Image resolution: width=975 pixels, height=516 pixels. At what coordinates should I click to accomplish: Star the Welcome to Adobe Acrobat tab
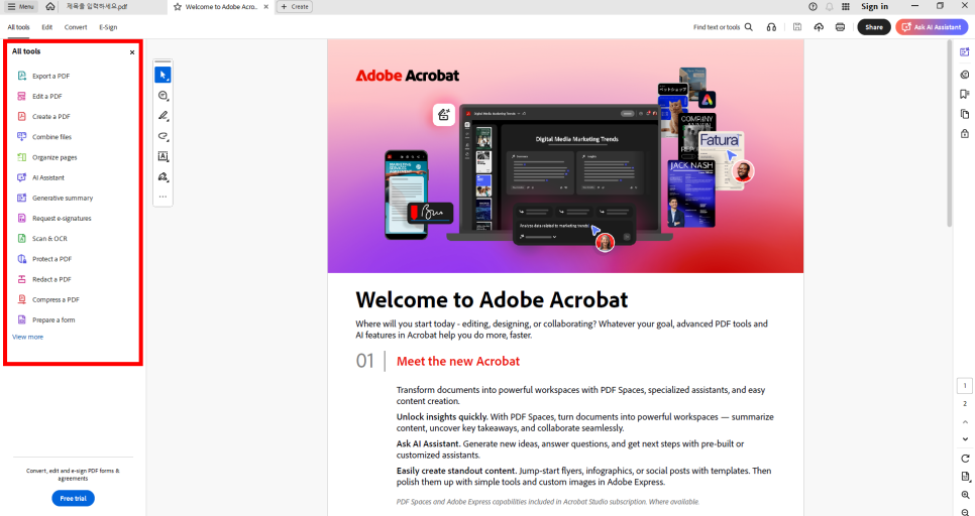[178, 7]
